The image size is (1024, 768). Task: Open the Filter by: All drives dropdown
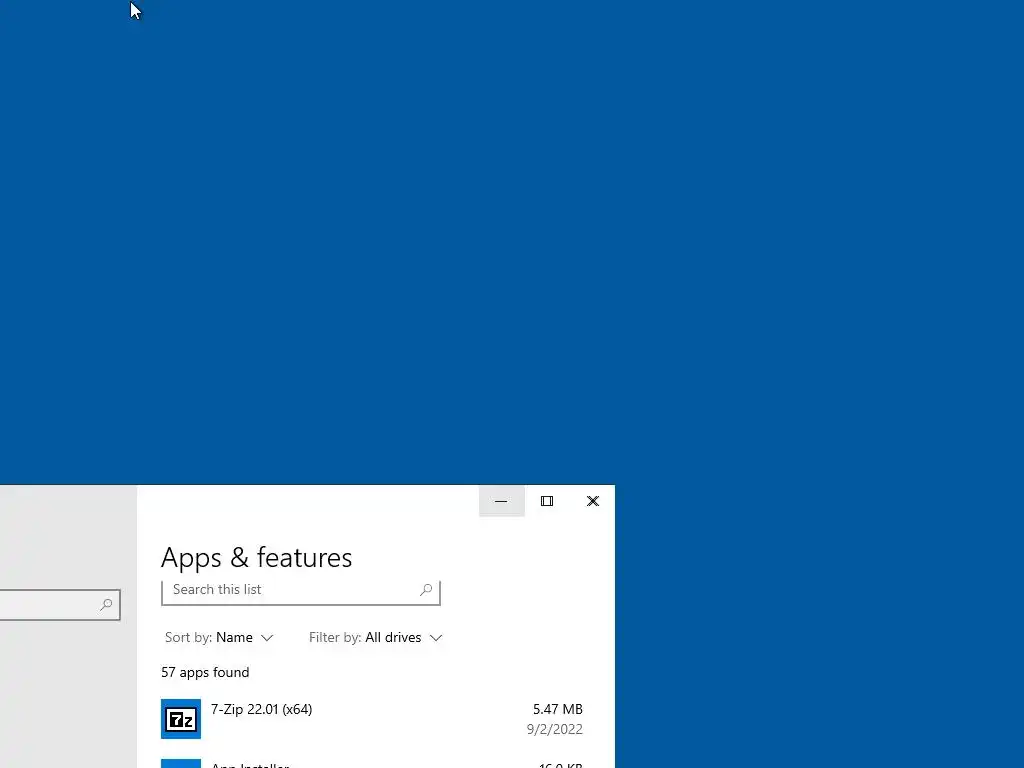pyautogui.click(x=376, y=637)
